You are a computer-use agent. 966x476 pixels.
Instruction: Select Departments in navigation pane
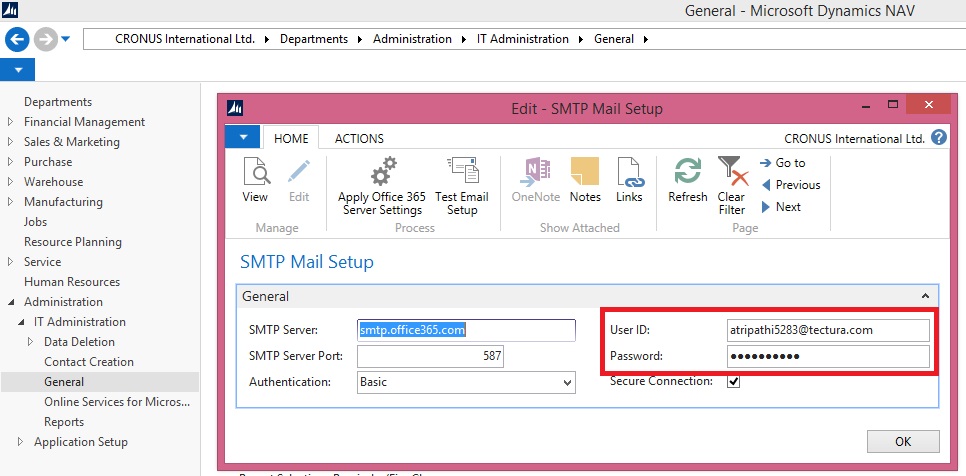58,102
